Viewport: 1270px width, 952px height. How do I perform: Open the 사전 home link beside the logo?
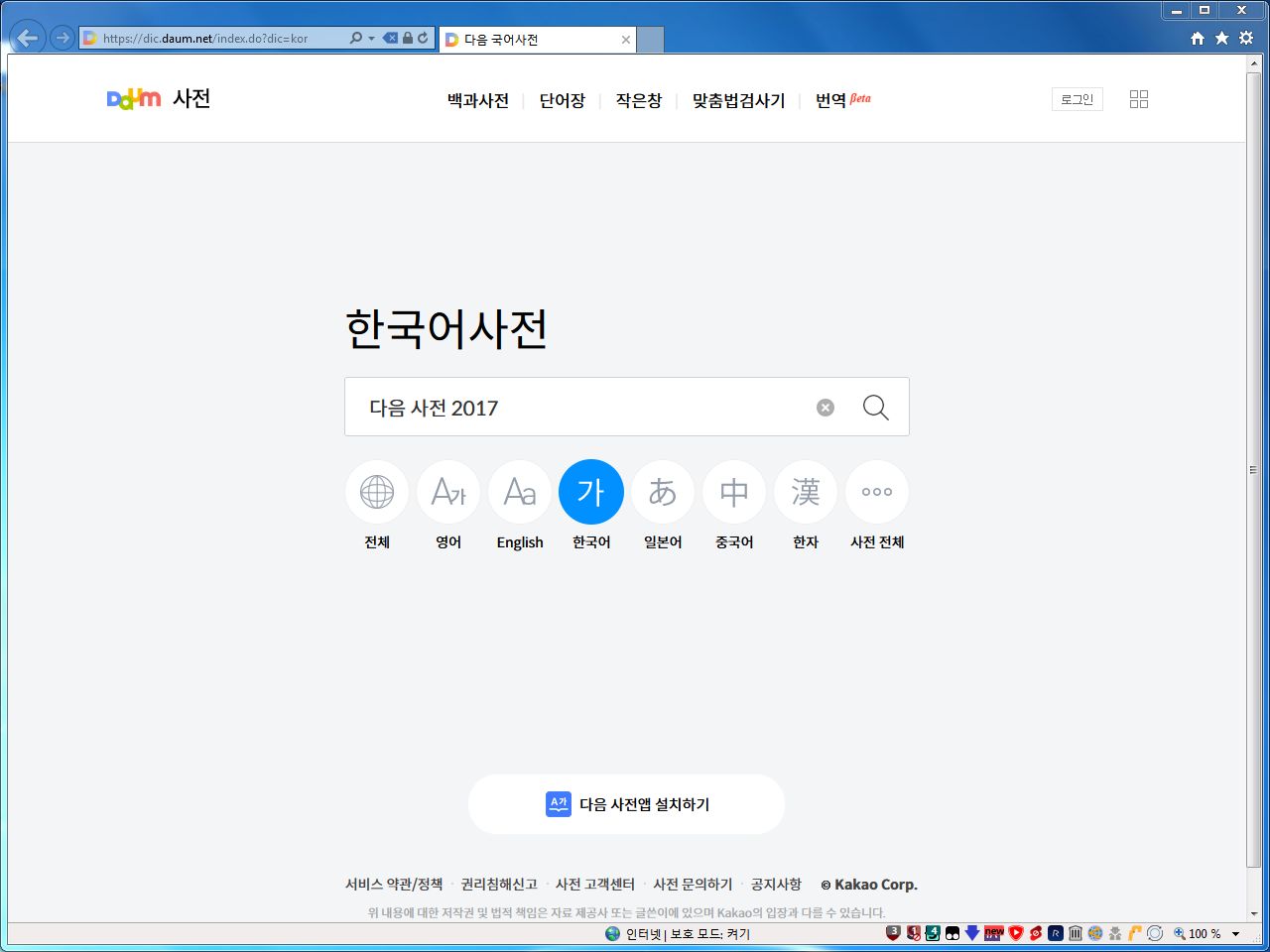[191, 98]
